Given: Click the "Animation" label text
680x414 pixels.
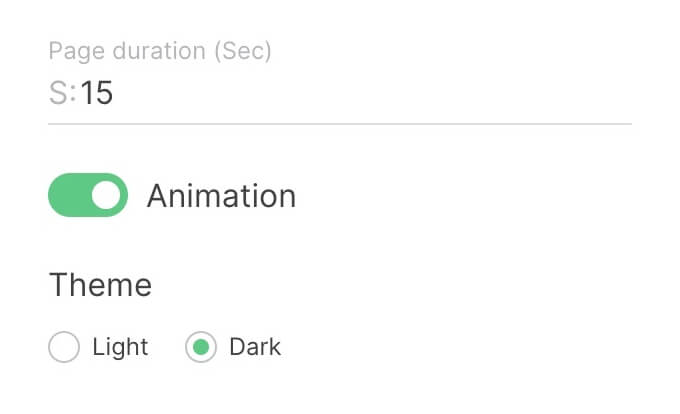Looking at the screenshot, I should 221,196.
